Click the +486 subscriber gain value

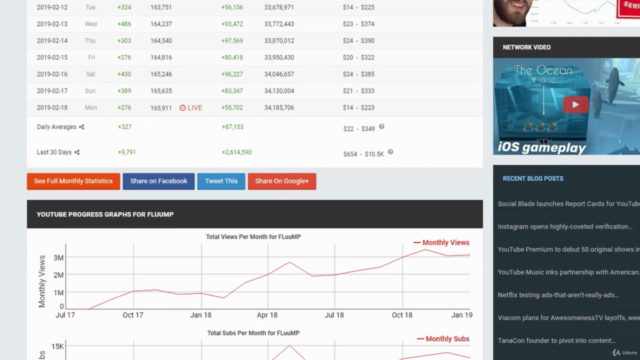pos(124,24)
